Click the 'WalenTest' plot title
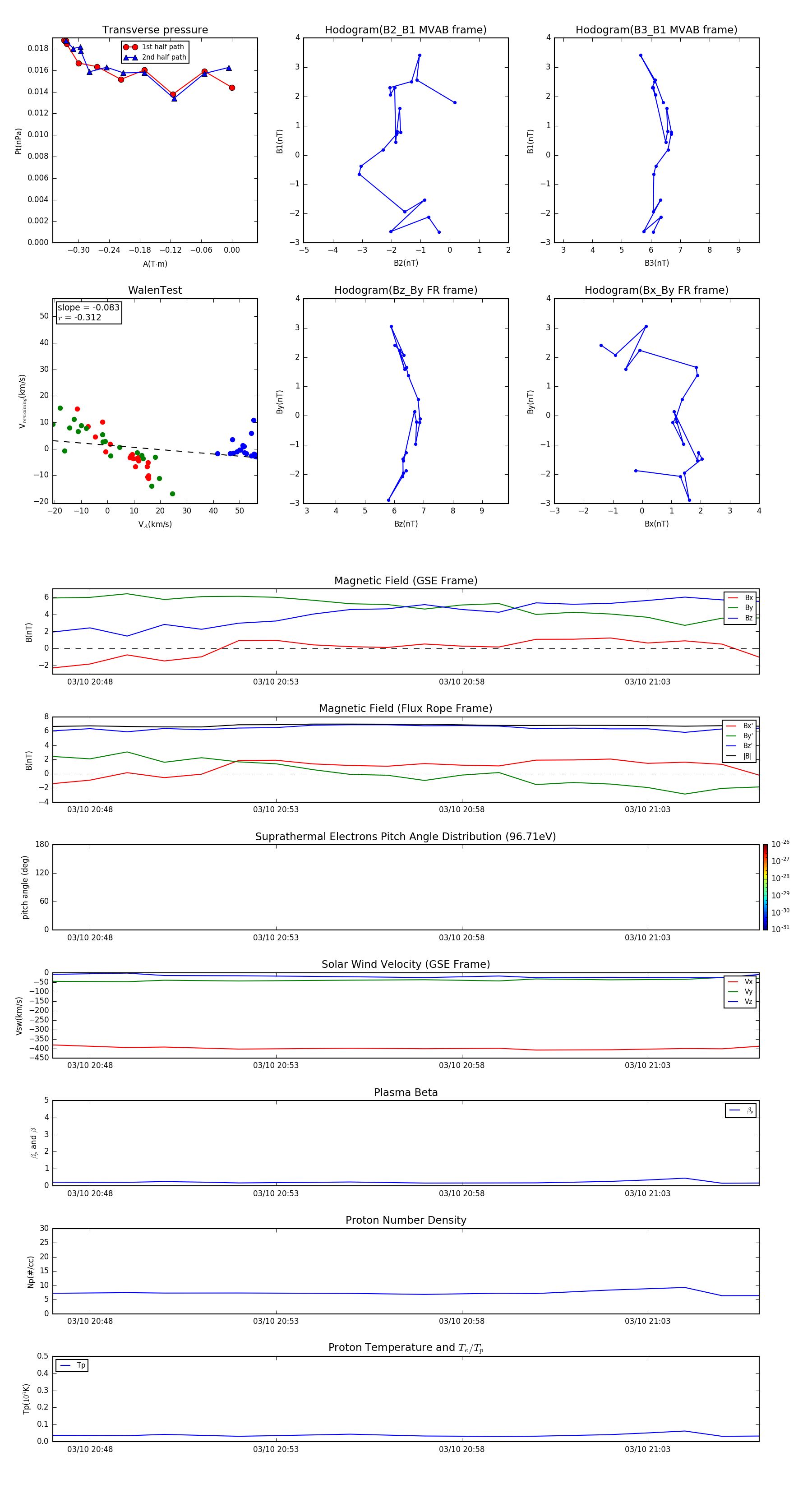This screenshot has width=812, height=1489. (155, 290)
